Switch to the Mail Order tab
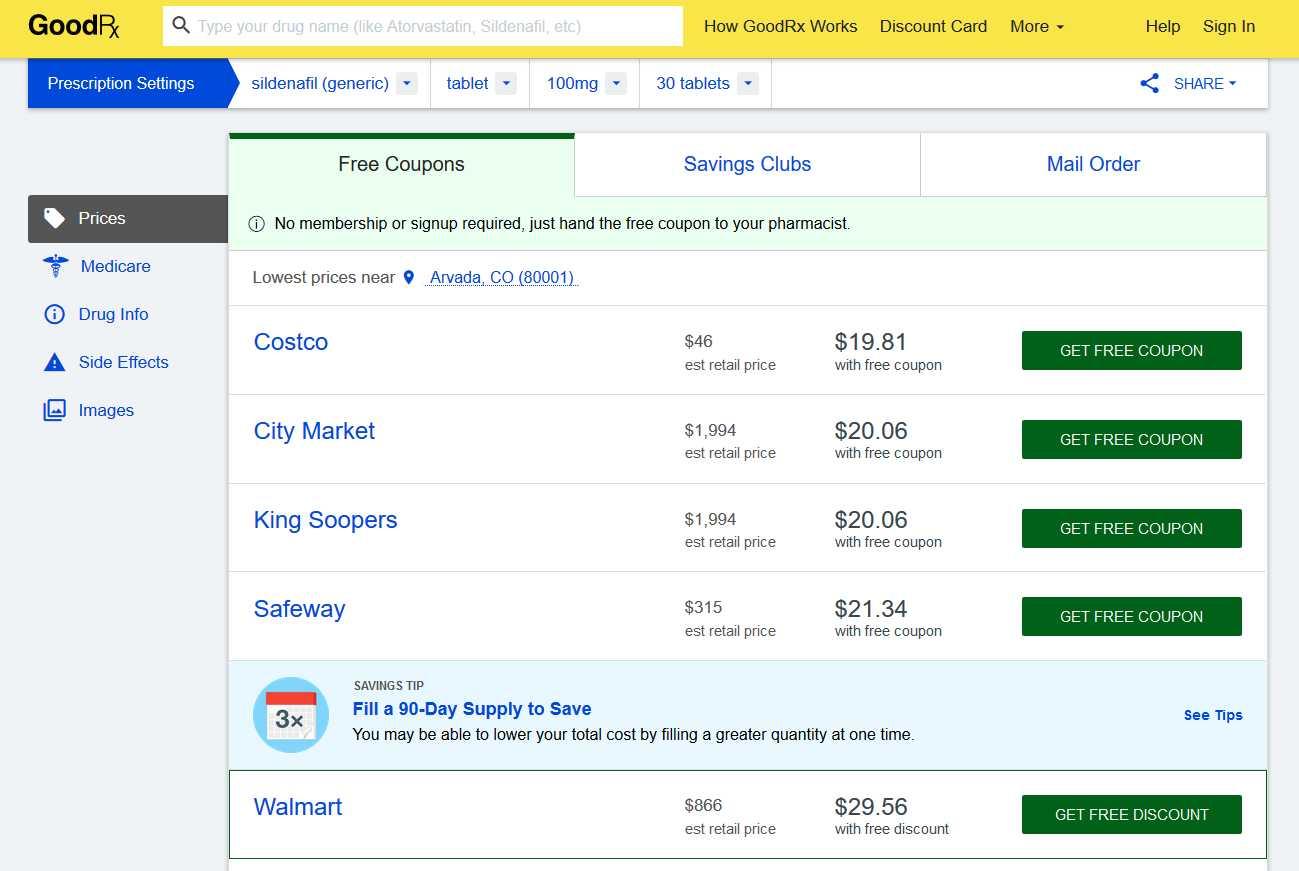The image size is (1299, 871). 1093,165
